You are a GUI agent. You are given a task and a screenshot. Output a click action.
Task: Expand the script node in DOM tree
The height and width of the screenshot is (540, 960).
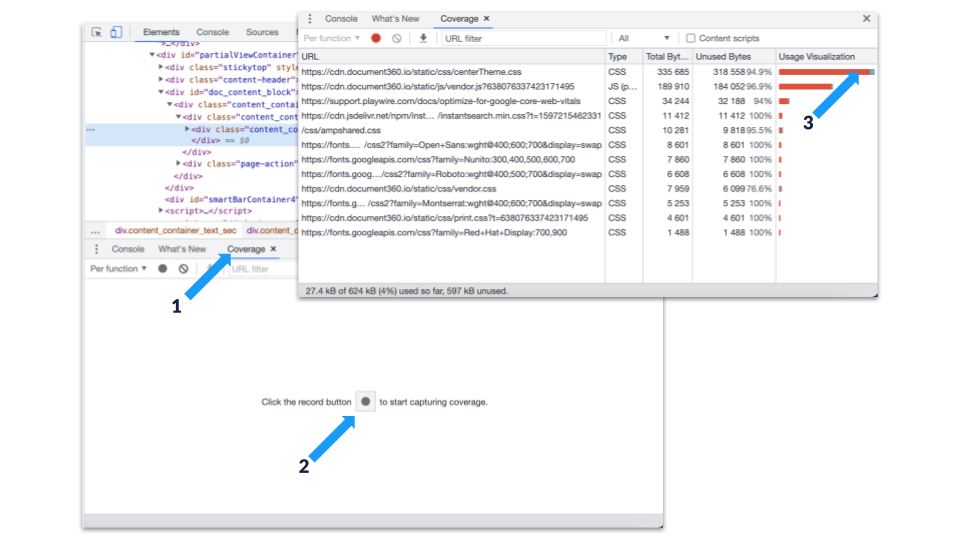161,211
